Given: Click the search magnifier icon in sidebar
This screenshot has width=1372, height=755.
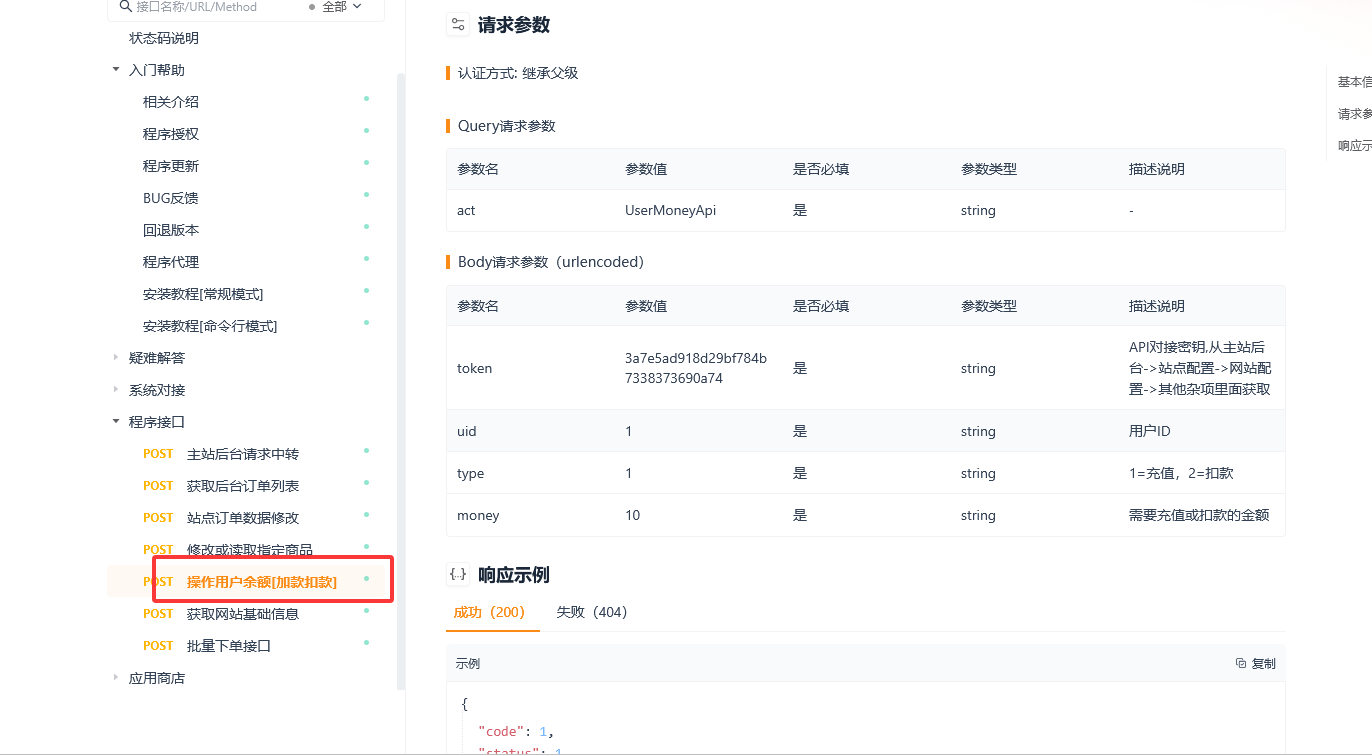Looking at the screenshot, I should tap(125, 7).
